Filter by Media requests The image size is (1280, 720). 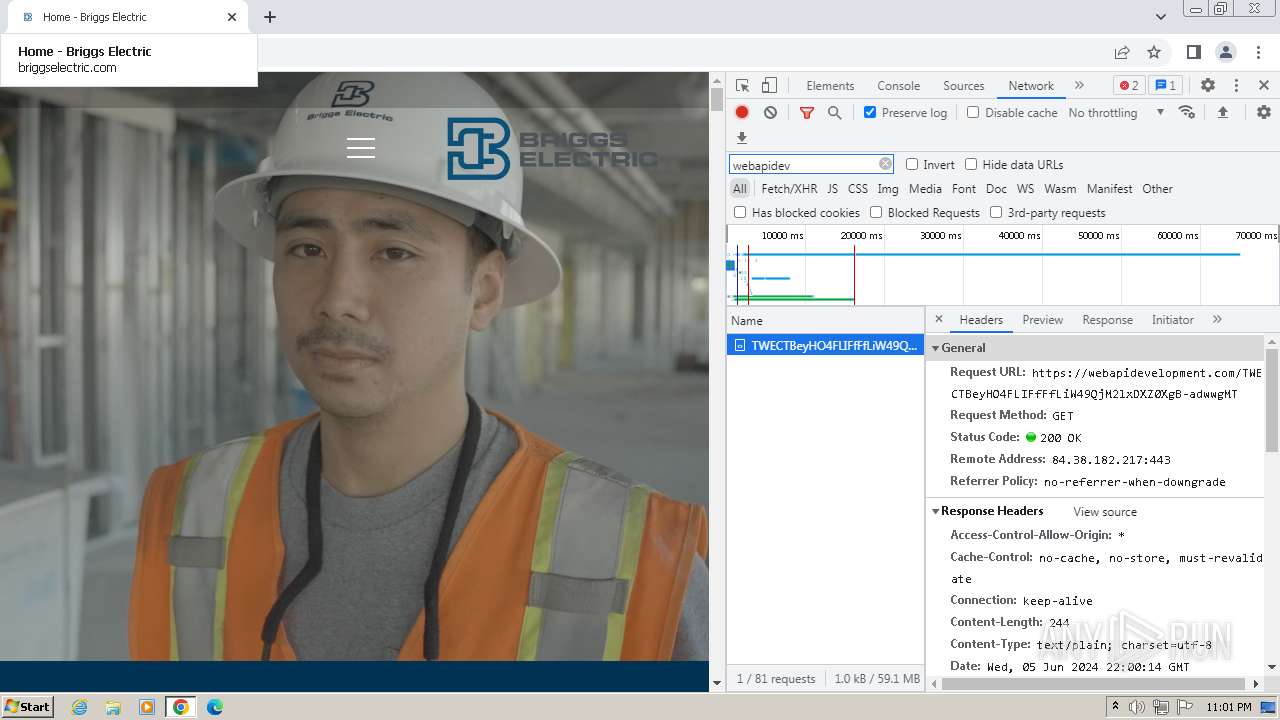pyautogui.click(x=925, y=189)
